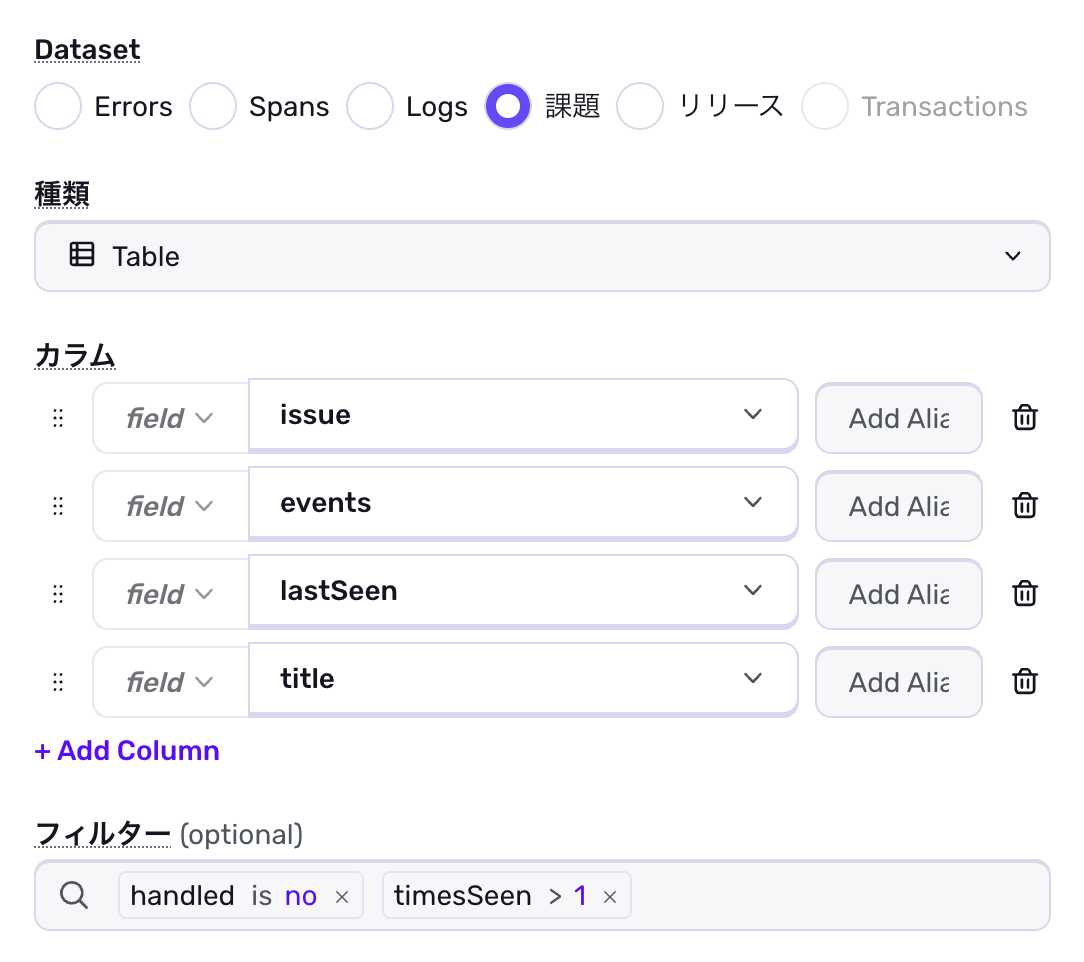Click alias input for title column
This screenshot has width=1084, height=962.
pos(898,682)
